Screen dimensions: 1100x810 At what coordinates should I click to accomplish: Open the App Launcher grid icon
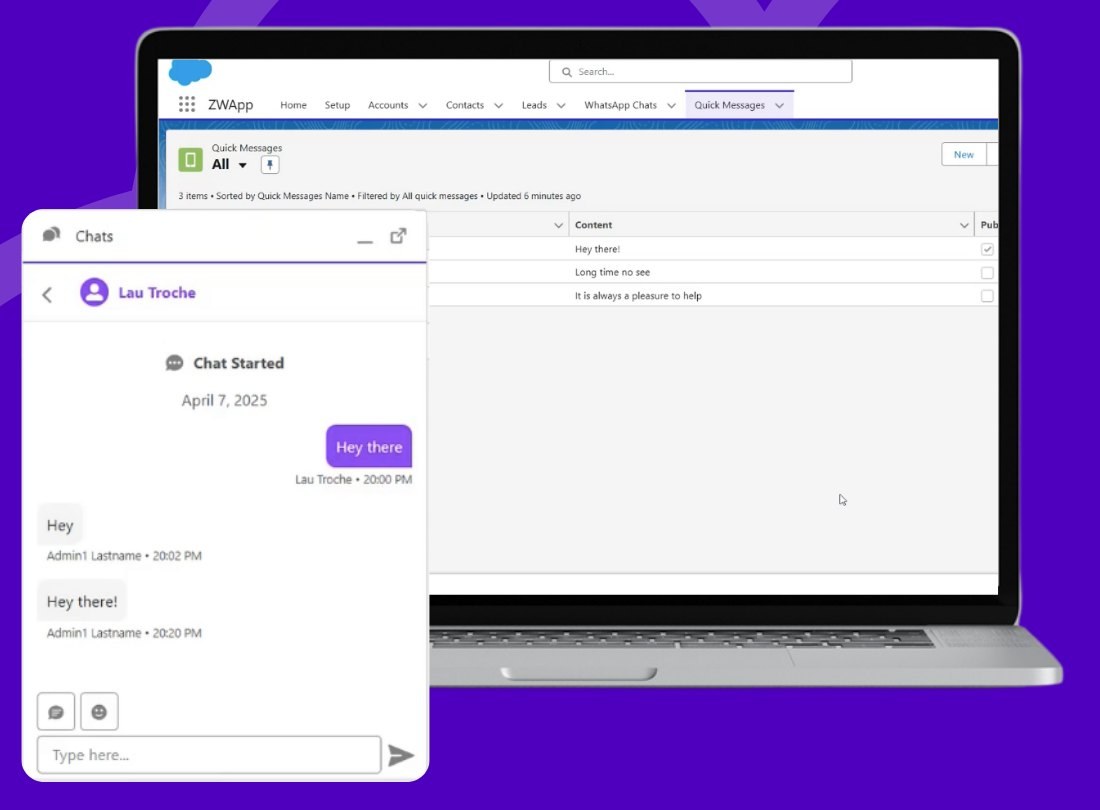click(x=187, y=104)
